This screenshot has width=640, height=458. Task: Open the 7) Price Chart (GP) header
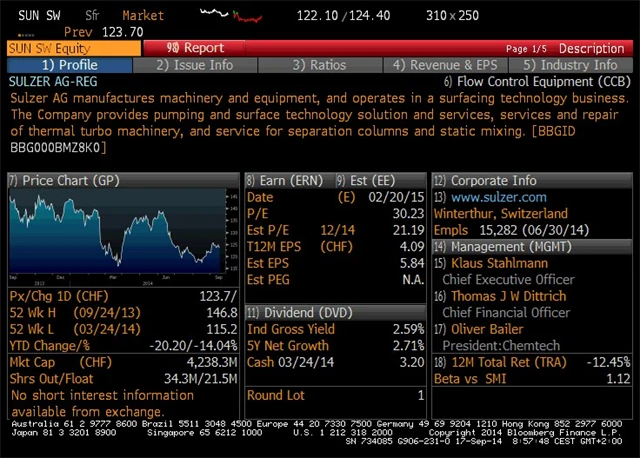click(x=123, y=180)
